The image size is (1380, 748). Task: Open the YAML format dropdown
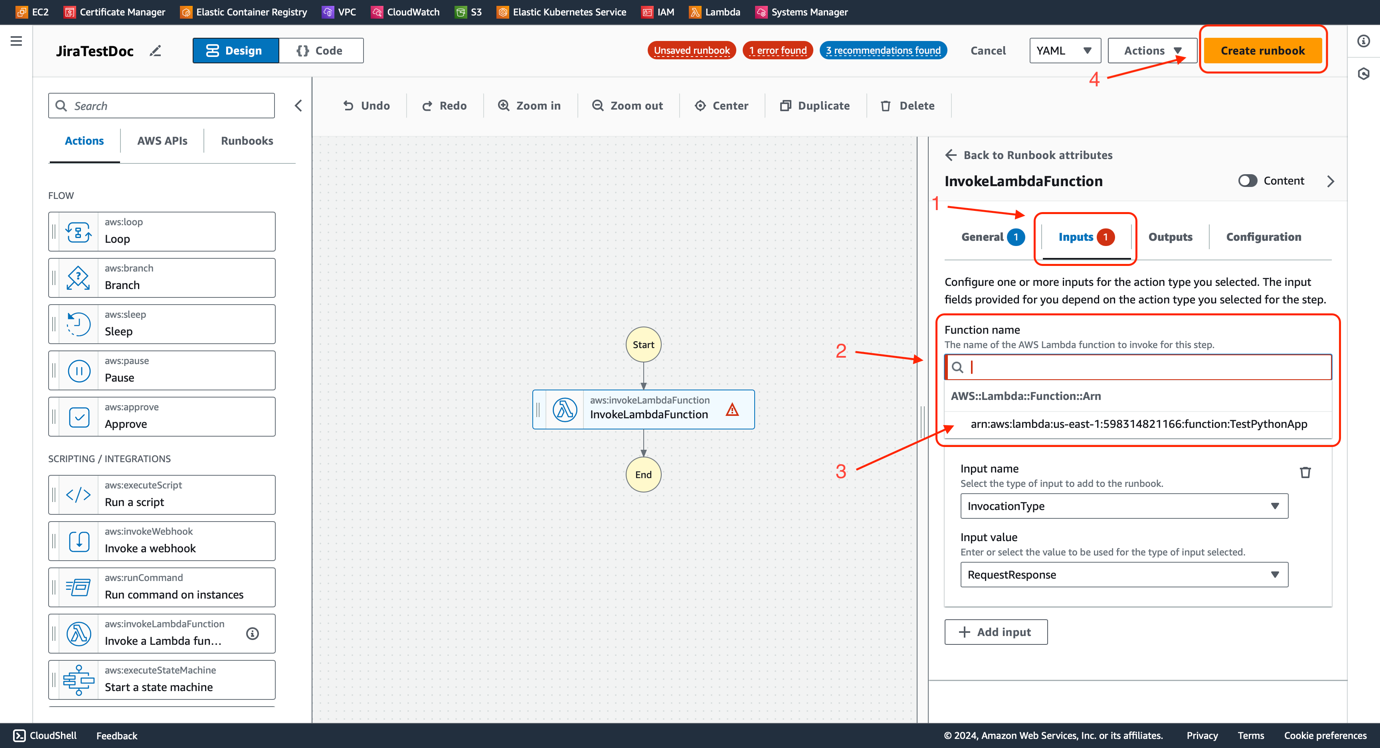[x=1065, y=50]
